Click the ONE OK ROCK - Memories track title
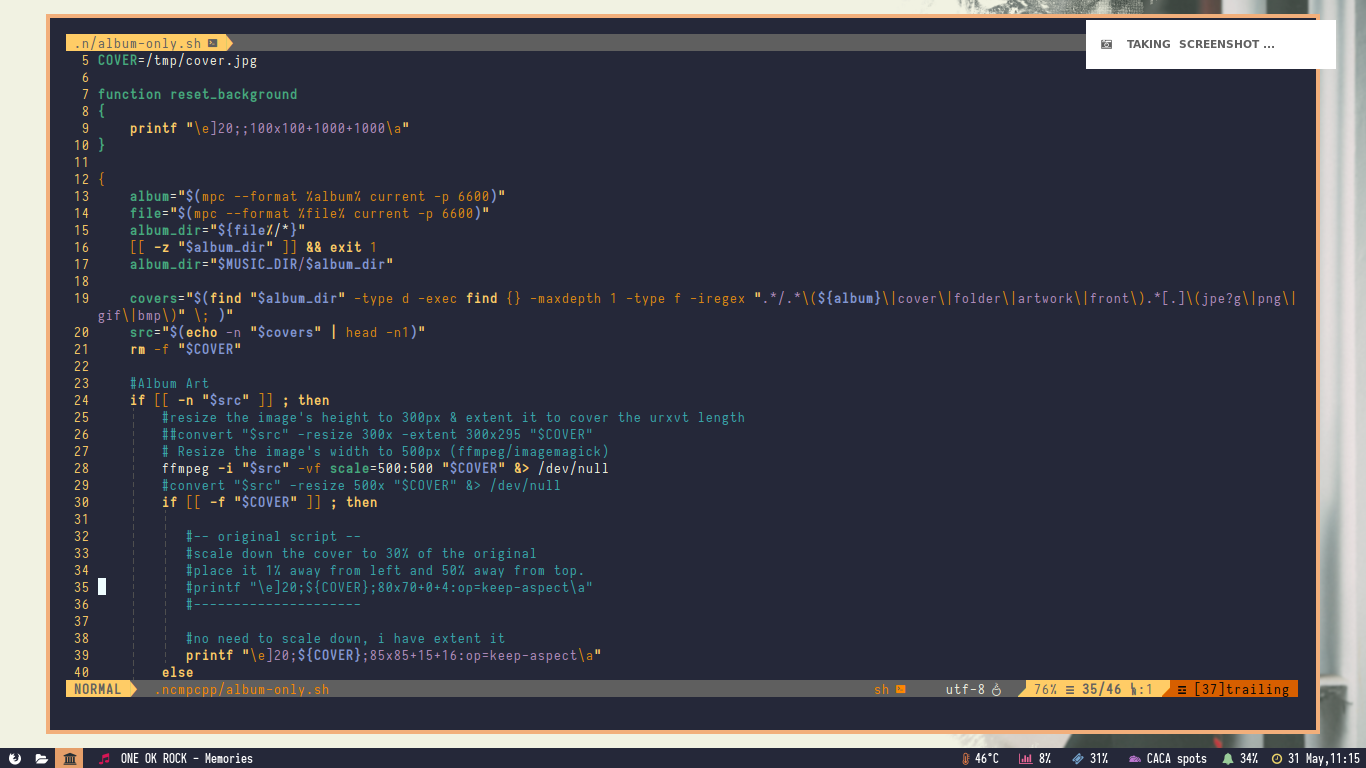This screenshot has width=1366, height=768. click(x=186, y=759)
